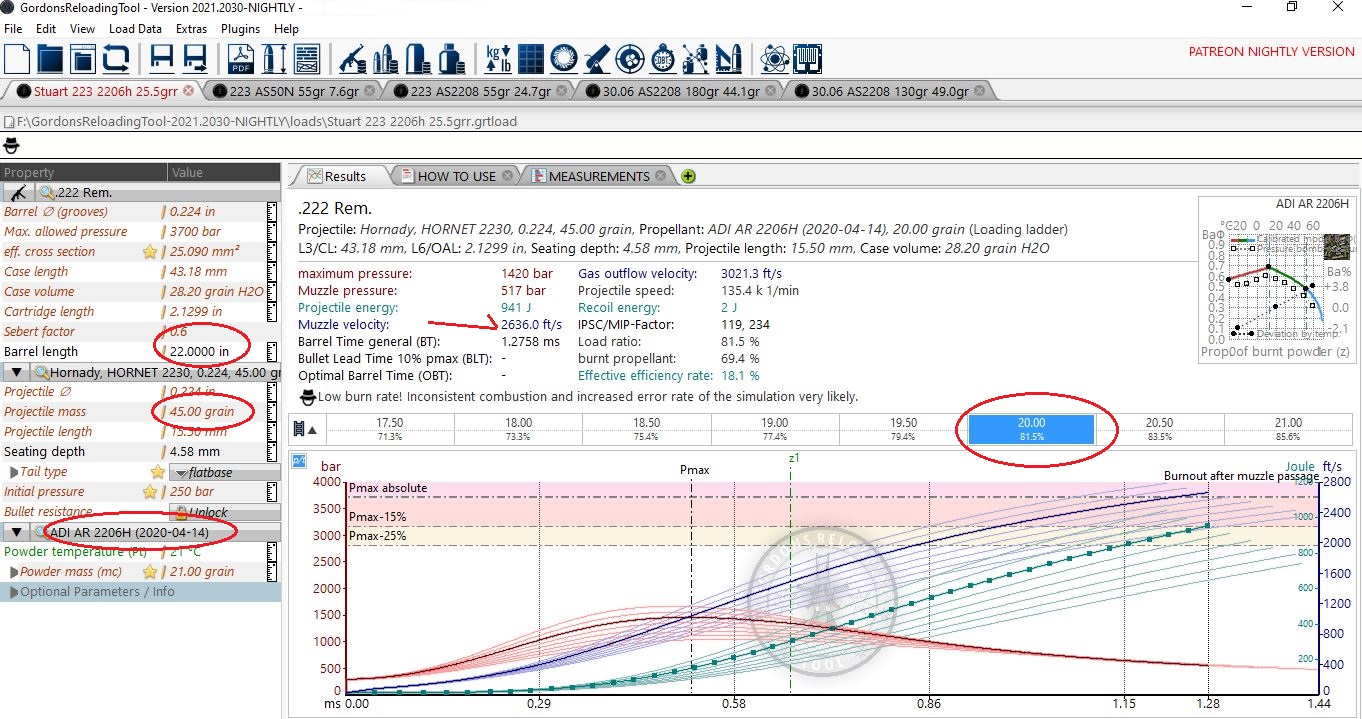
Task: Click the save file floppy icon
Action: coord(162,59)
